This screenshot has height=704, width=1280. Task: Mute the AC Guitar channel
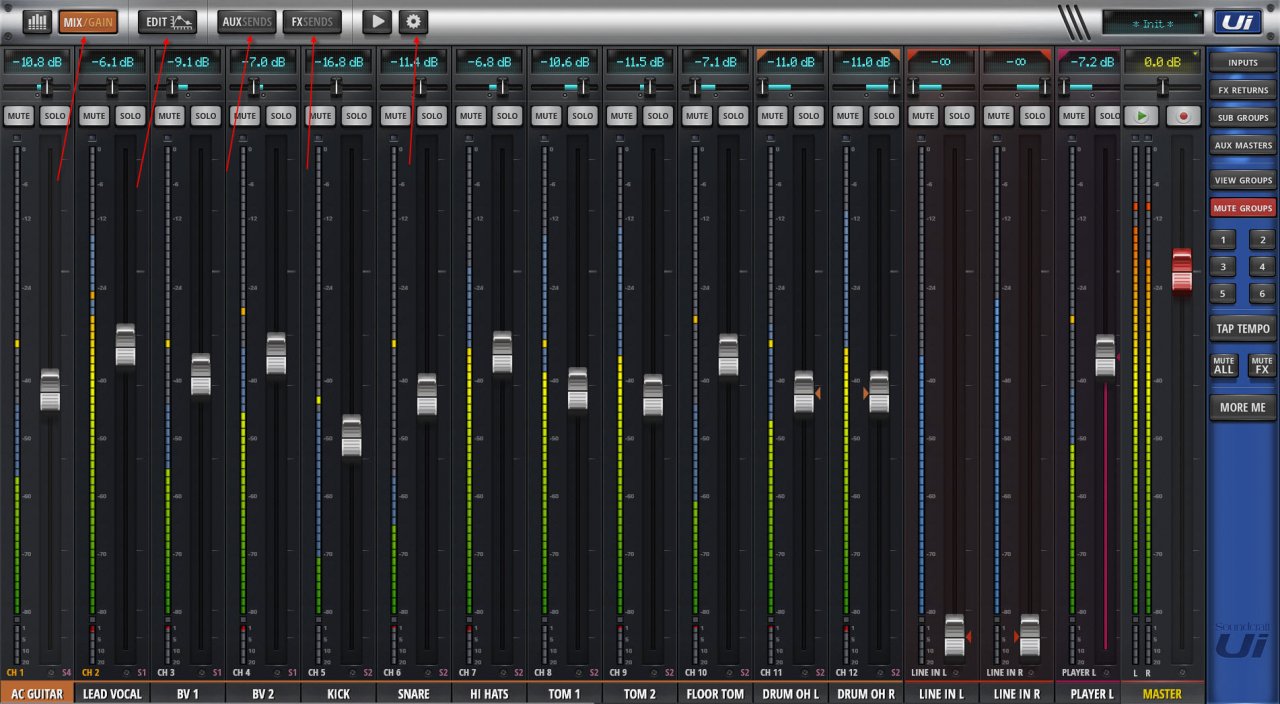click(x=19, y=116)
